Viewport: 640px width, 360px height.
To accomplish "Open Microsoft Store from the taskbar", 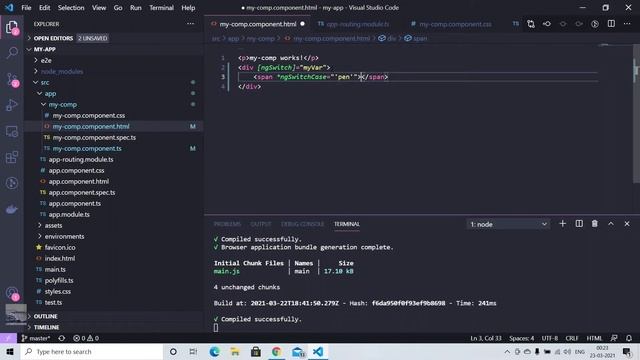I will pyautogui.click(x=256, y=351).
